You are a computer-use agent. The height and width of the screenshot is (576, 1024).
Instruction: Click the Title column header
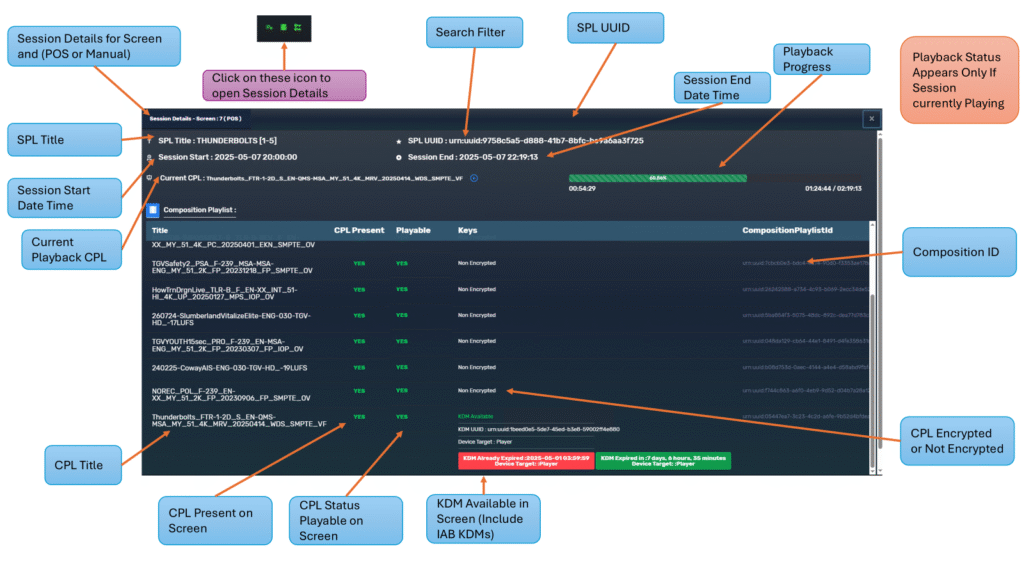160,230
